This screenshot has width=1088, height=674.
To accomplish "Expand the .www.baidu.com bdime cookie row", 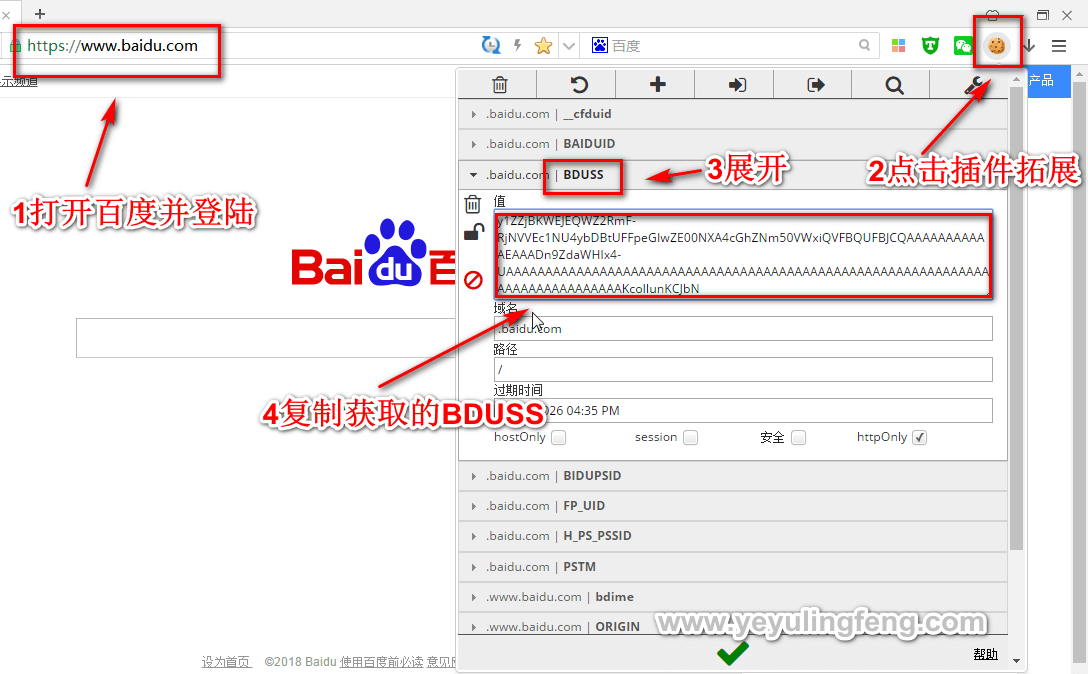I will [733, 597].
